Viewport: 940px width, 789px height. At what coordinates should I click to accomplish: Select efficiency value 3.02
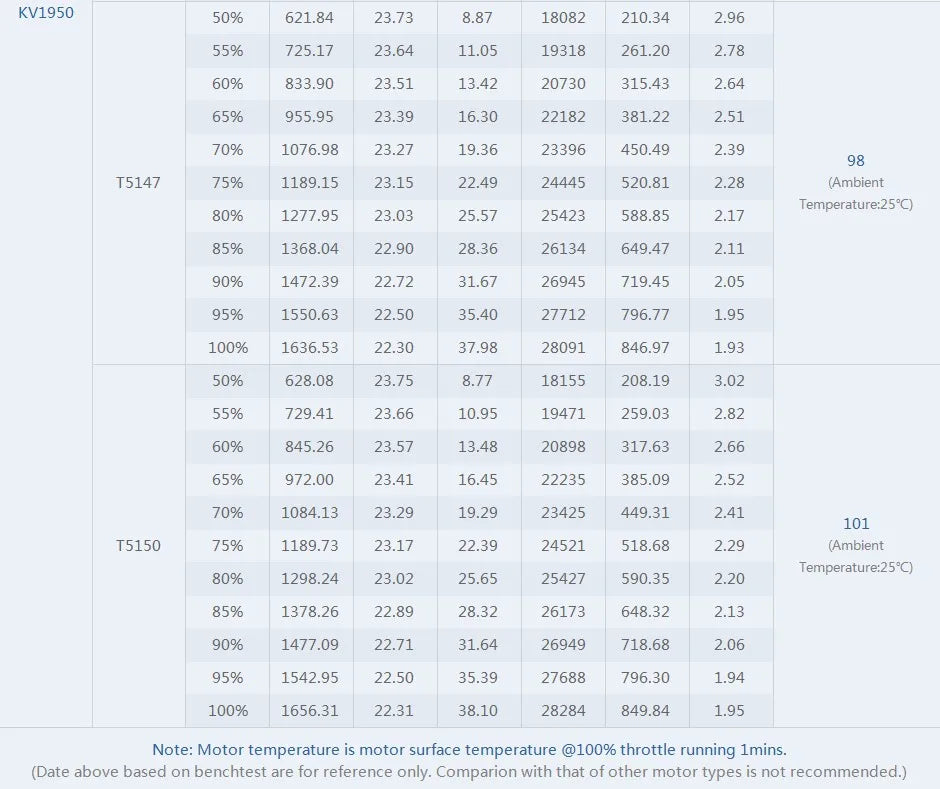point(730,381)
